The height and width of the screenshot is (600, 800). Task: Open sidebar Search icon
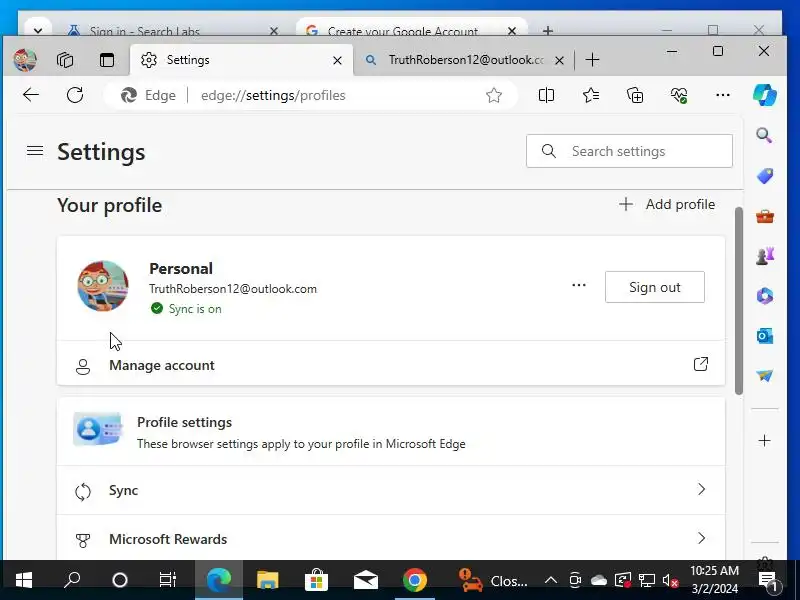click(764, 135)
